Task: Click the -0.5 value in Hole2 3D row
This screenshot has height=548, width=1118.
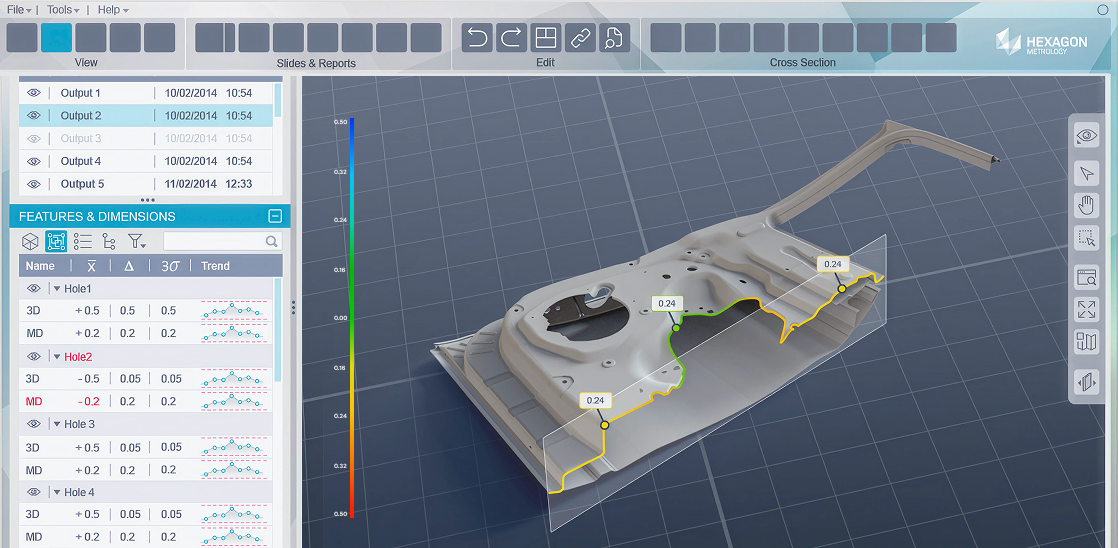Action: (89, 378)
